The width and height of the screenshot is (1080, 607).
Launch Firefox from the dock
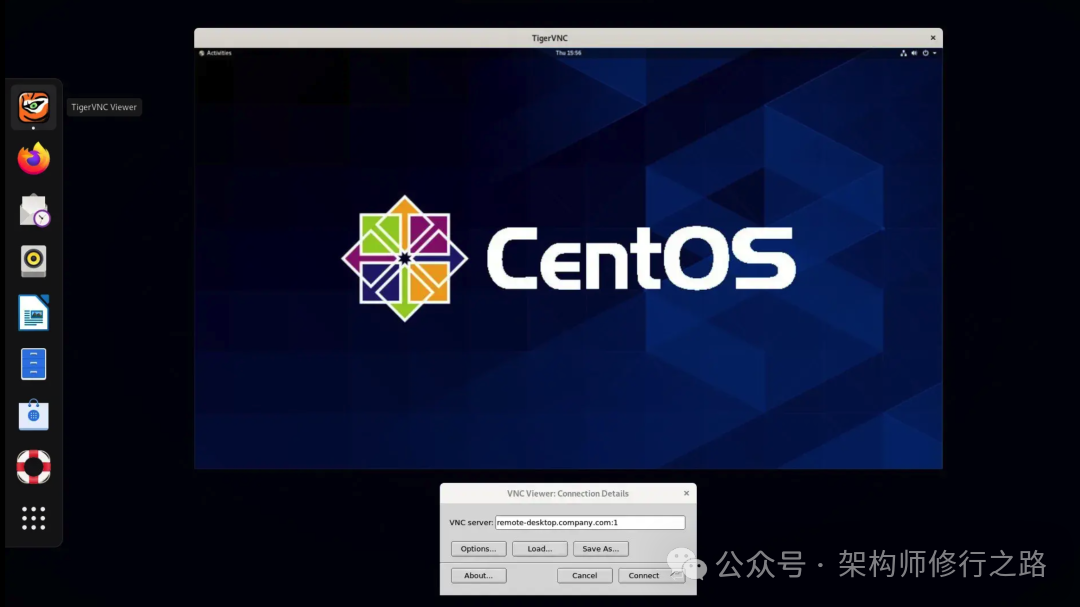tap(33, 157)
